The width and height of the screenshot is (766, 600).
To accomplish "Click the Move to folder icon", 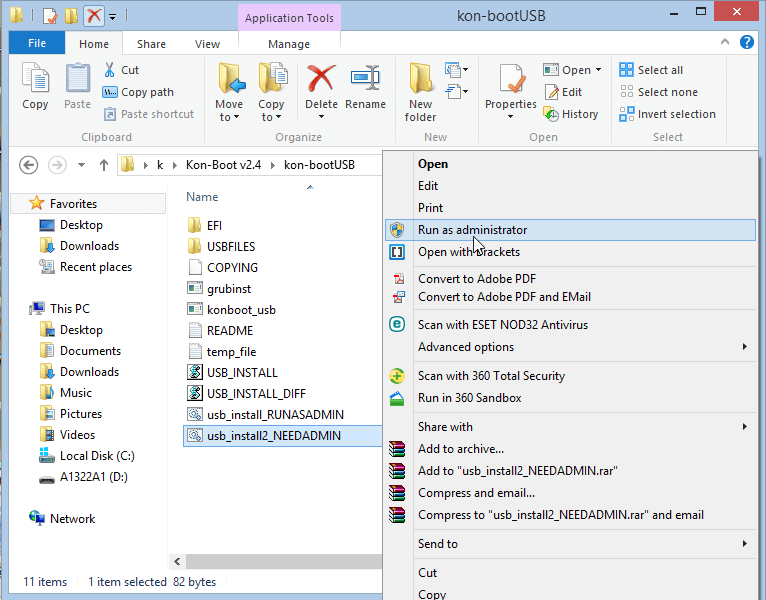I will click(231, 78).
